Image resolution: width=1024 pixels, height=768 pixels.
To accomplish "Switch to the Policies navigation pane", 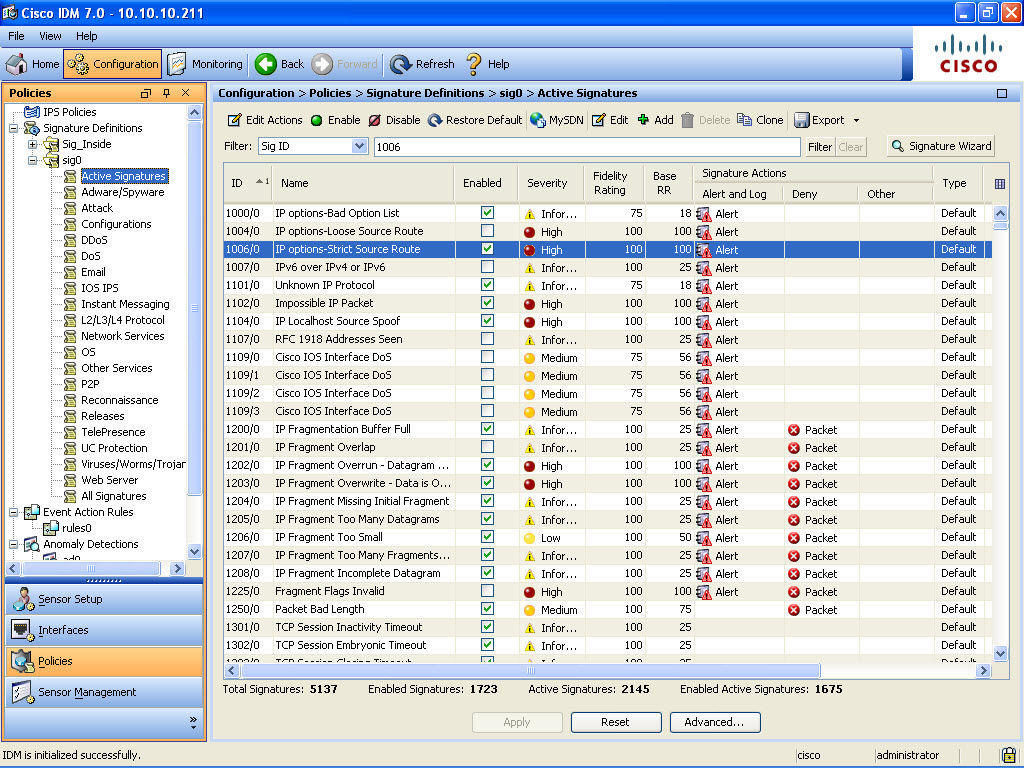I will [104, 661].
